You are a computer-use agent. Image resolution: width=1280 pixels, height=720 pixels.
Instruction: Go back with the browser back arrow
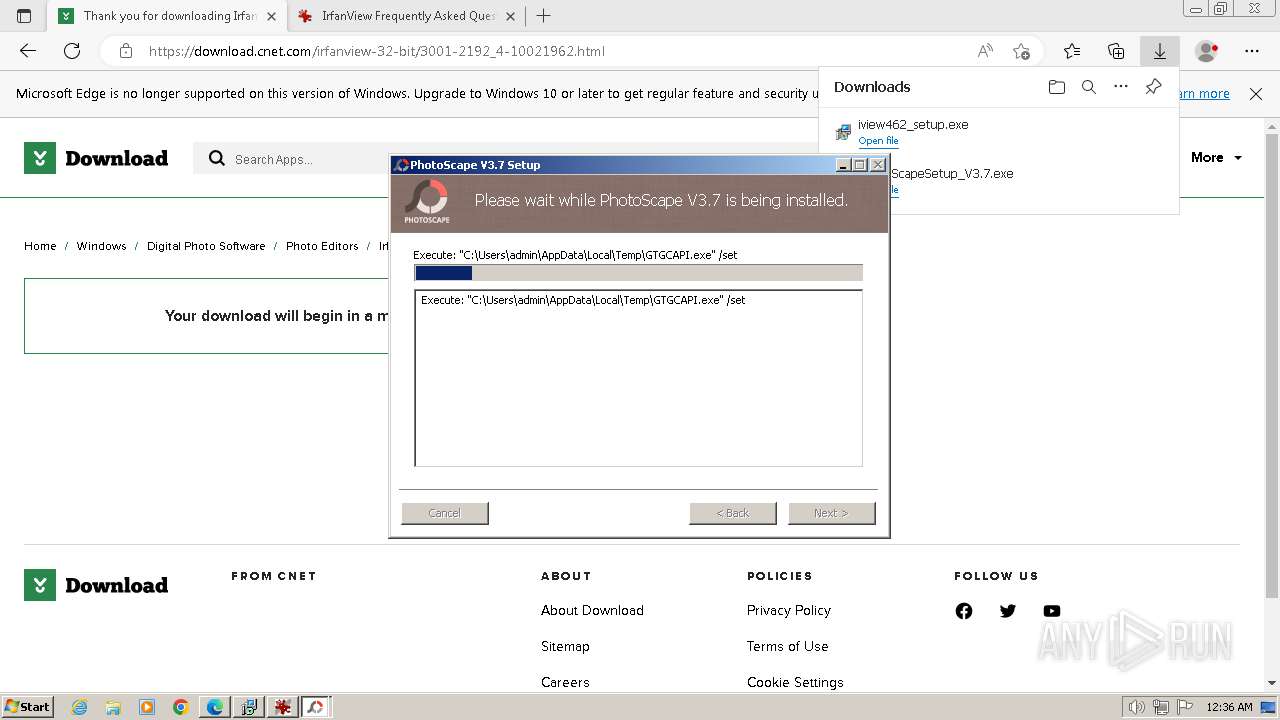click(28, 51)
